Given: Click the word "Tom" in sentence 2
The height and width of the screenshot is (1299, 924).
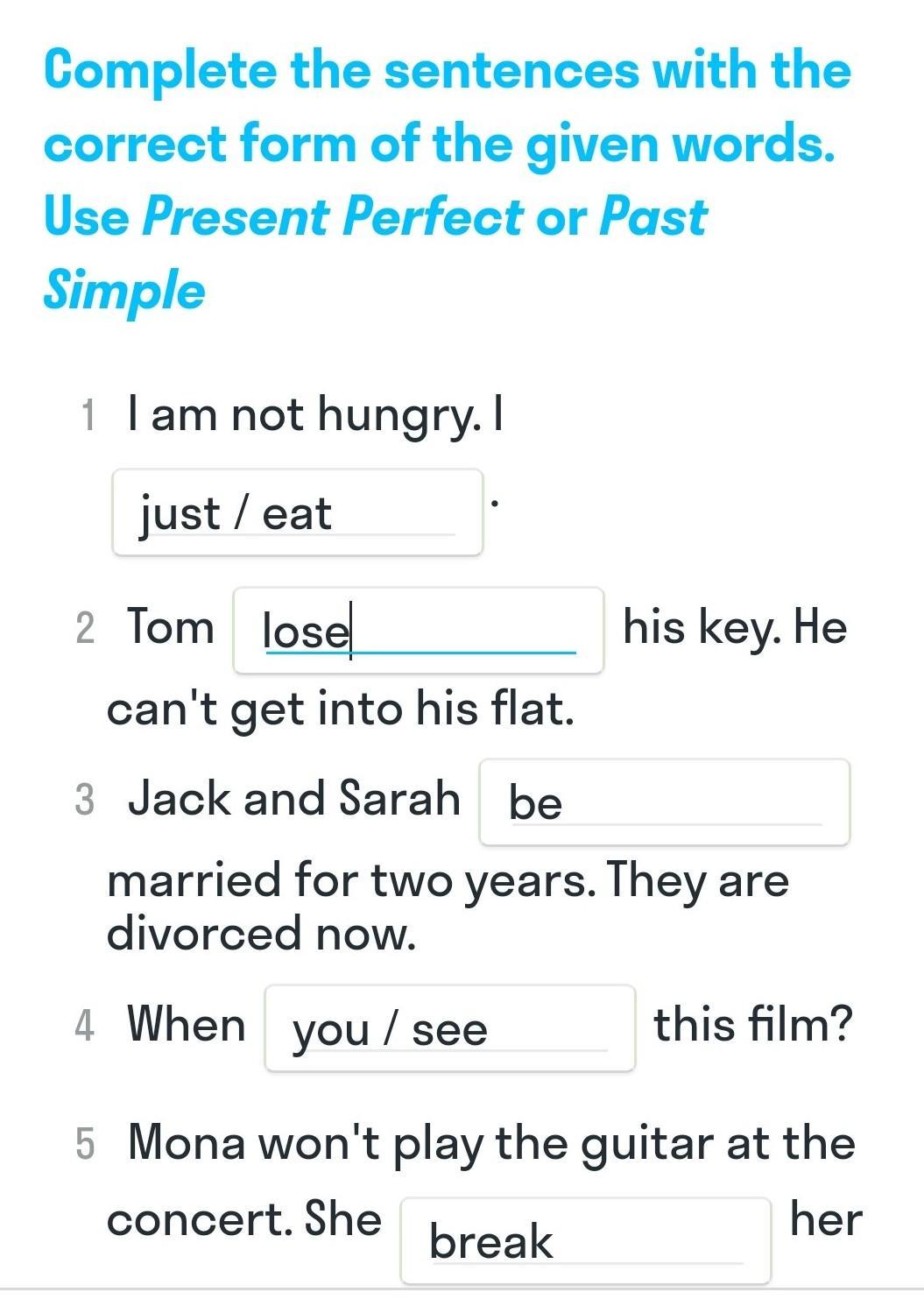Looking at the screenshot, I should [171, 627].
